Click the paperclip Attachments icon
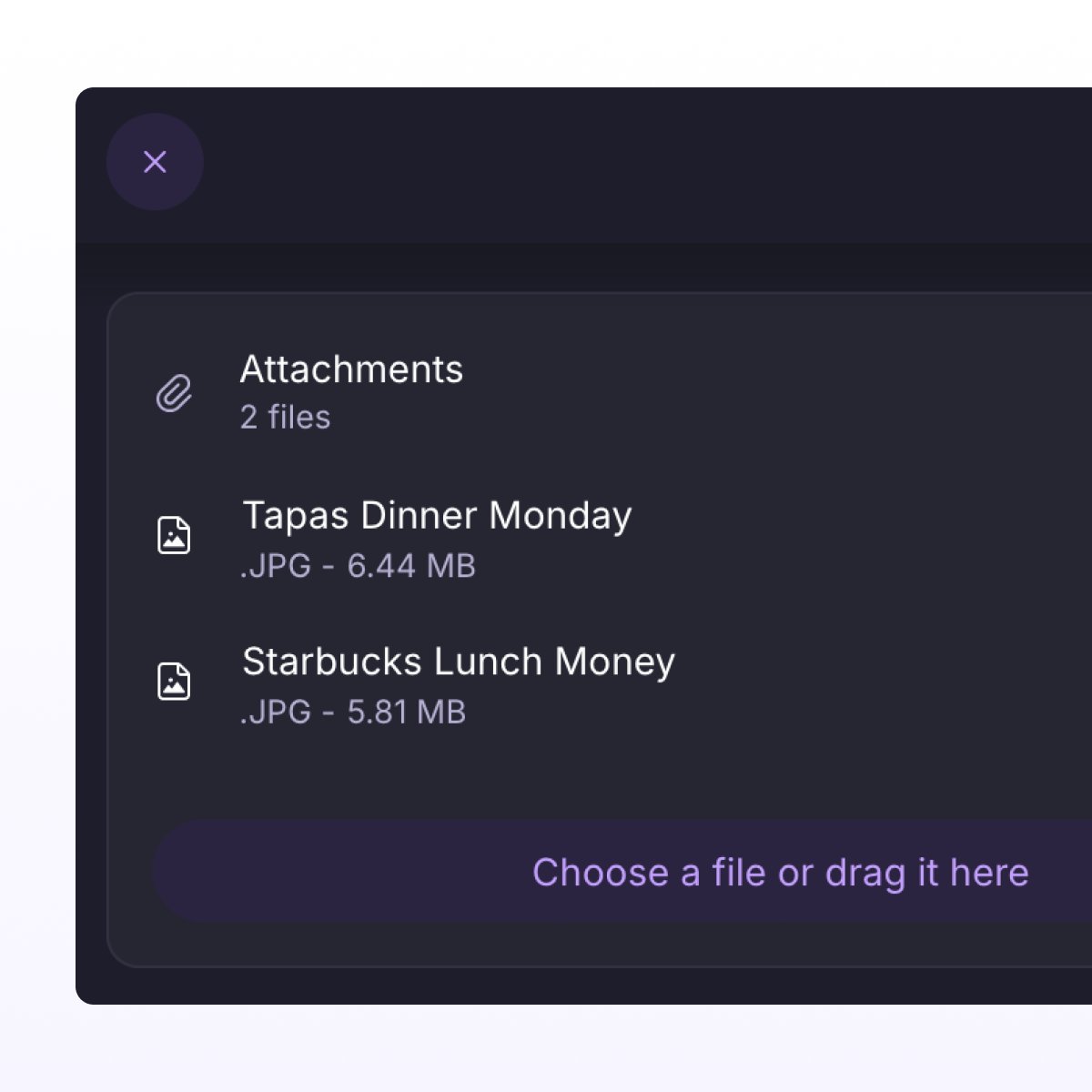Screen dimensions: 1092x1092 coord(174,393)
